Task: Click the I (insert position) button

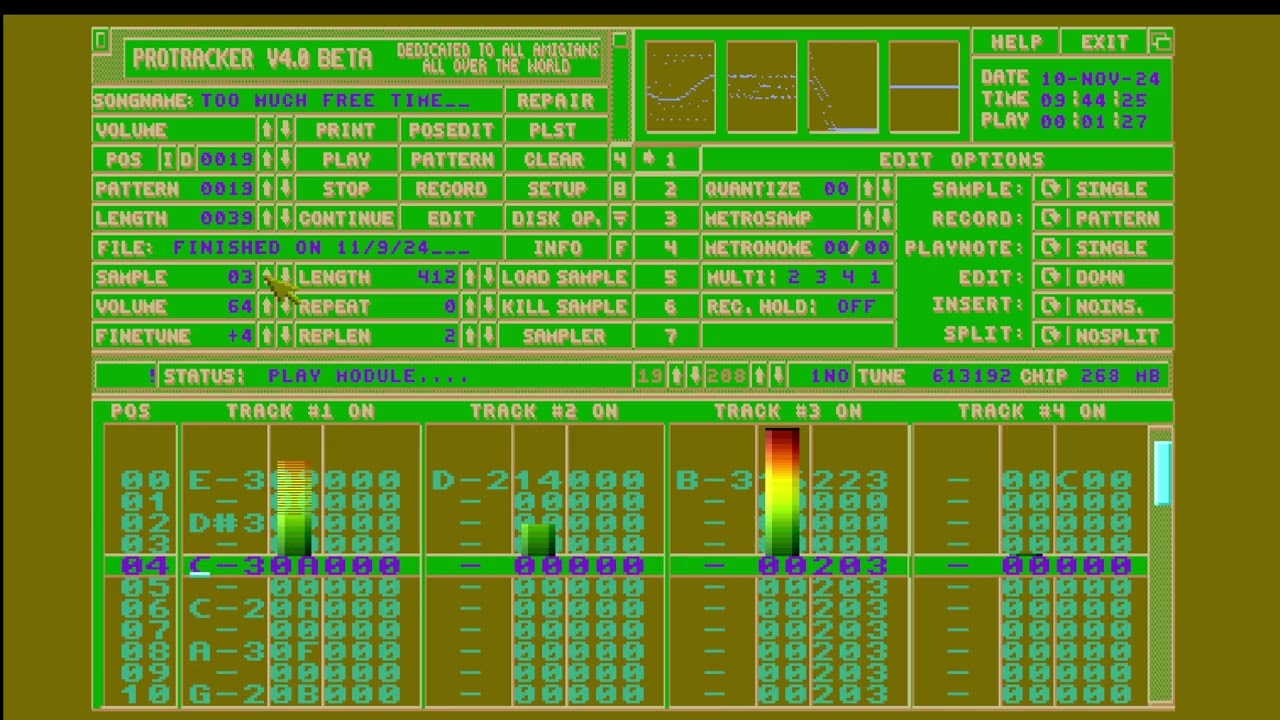Action: [168, 160]
